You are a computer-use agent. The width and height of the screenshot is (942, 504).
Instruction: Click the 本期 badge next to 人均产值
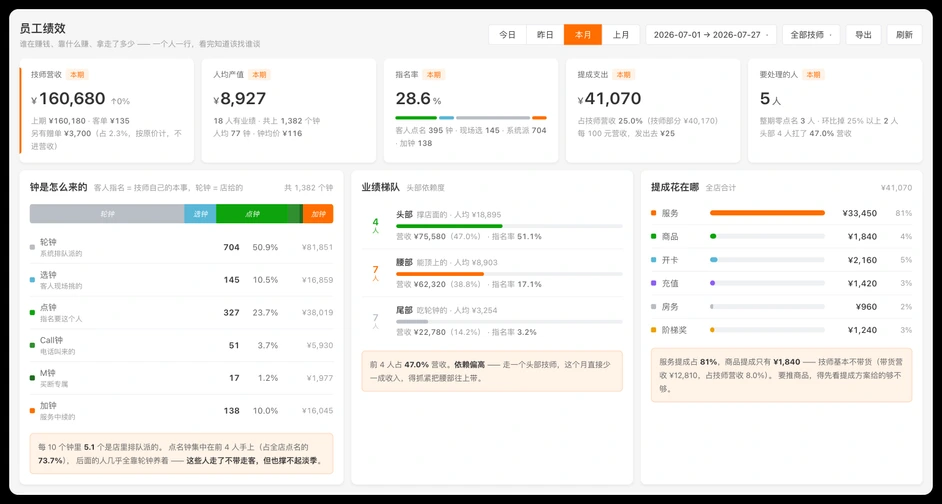[259, 75]
